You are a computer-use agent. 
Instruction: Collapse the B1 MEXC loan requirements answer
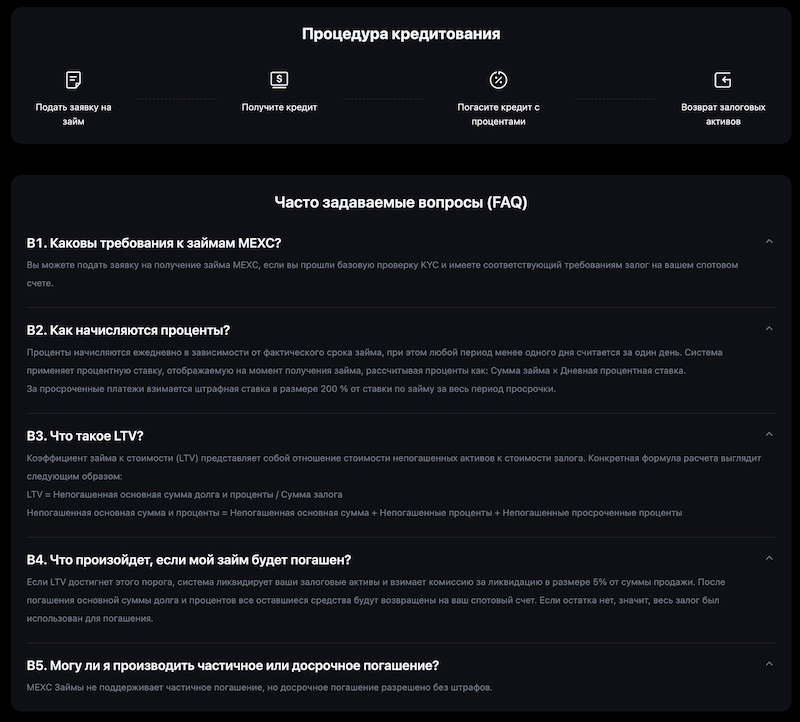[769, 240]
